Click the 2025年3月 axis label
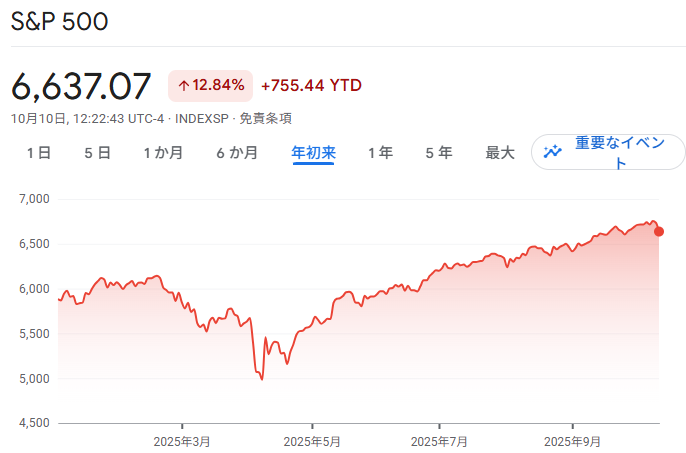Image resolution: width=686 pixels, height=453 pixels. [x=182, y=441]
